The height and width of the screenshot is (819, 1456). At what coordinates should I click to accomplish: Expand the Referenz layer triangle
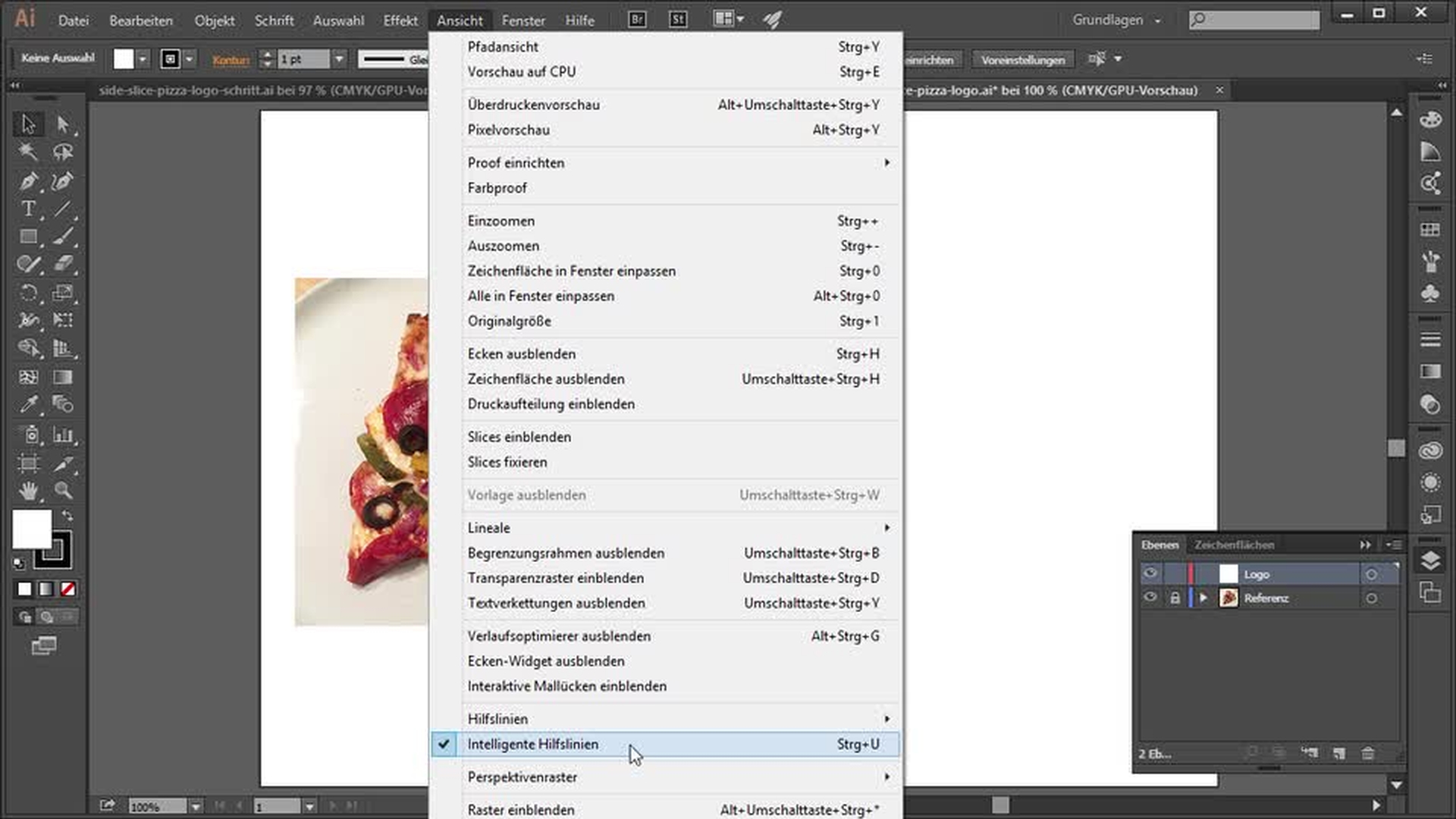tap(1203, 598)
